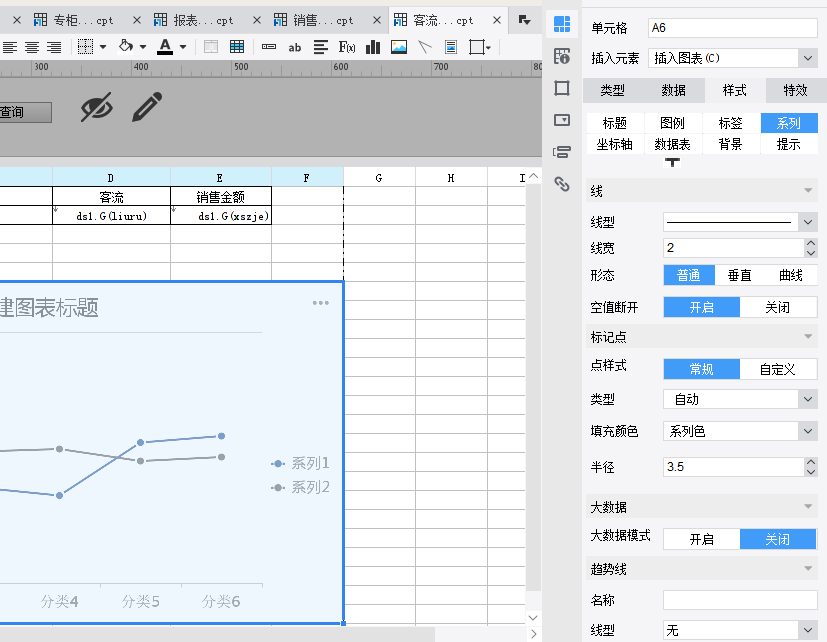
Task: Open the conditional attributes sidebar icon
Action: pyautogui.click(x=562, y=152)
